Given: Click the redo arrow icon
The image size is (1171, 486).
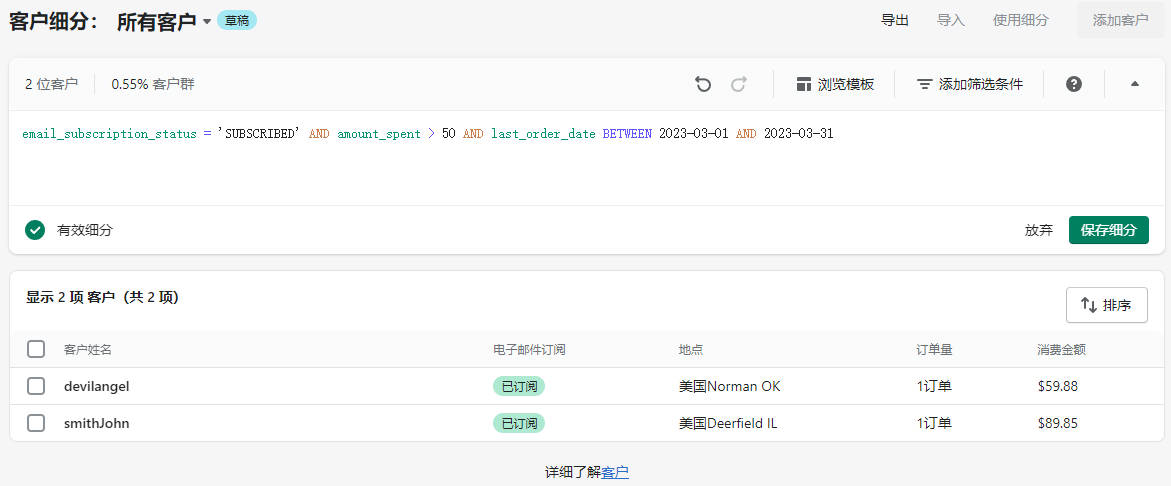Looking at the screenshot, I should coord(739,84).
